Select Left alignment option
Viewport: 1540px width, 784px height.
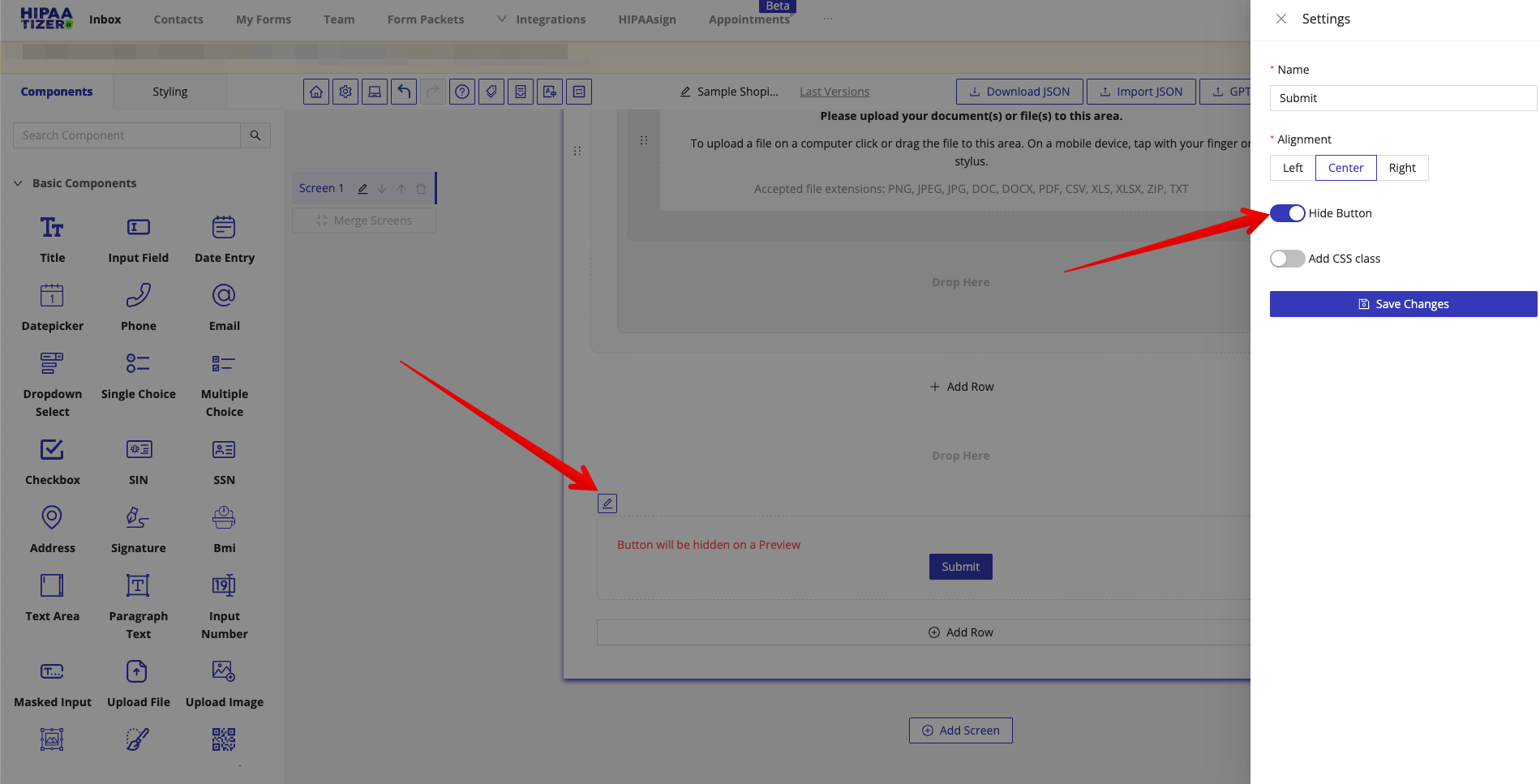pos(1293,168)
